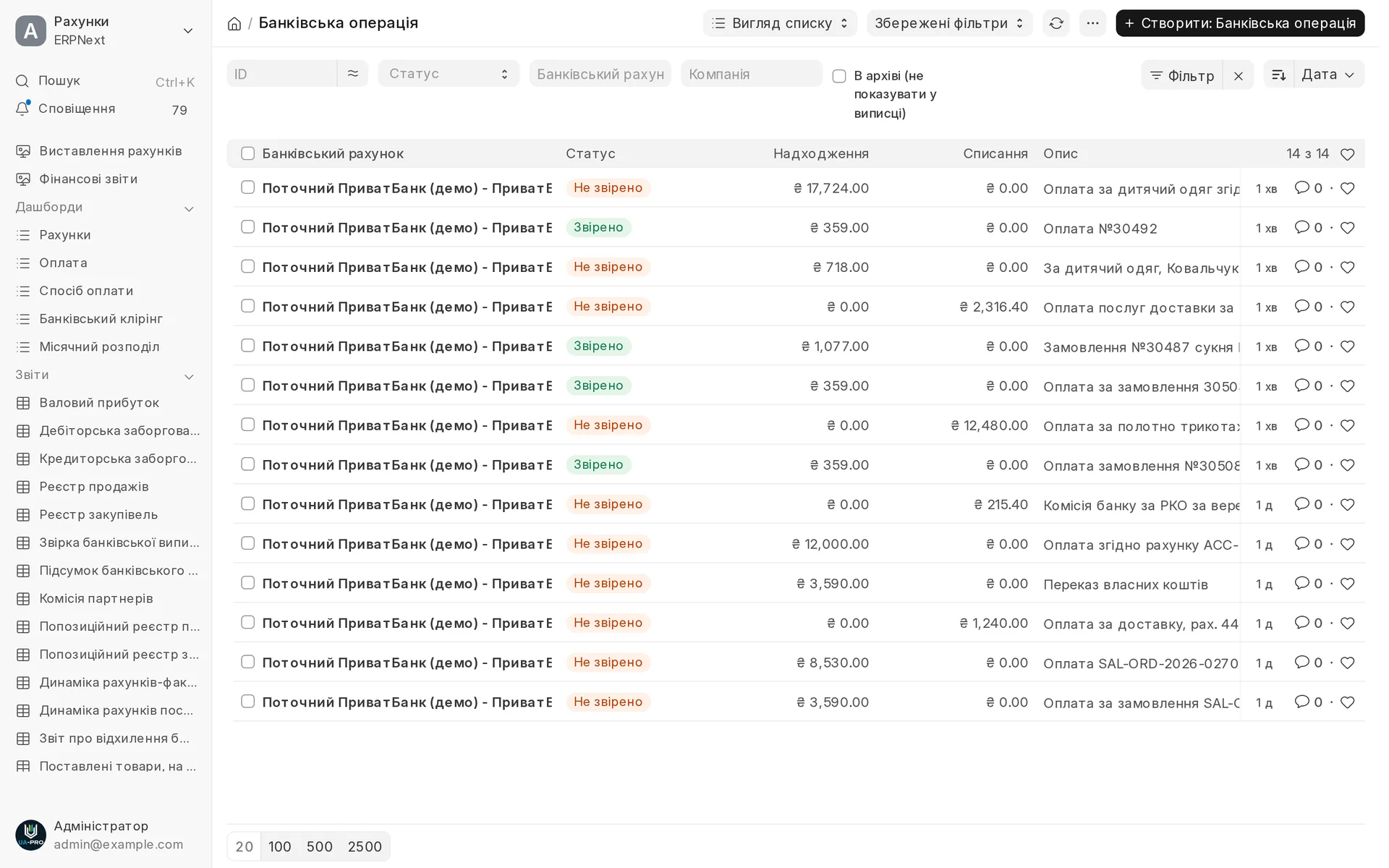1389x868 pixels.
Task: Refresh the bank transaction list
Action: point(1056,23)
